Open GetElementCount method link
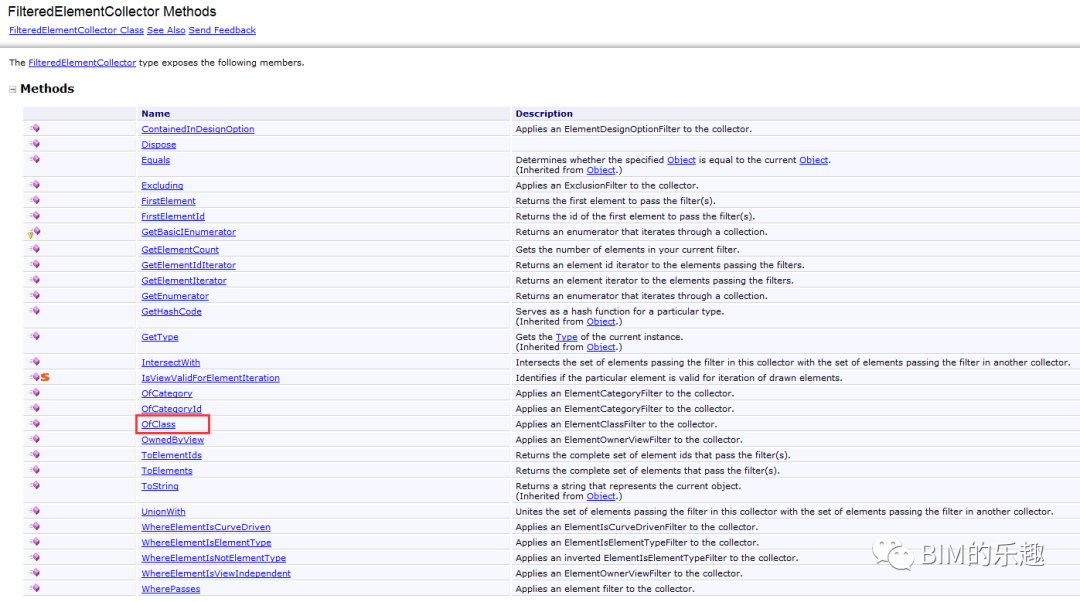The height and width of the screenshot is (602, 1080). [180, 249]
